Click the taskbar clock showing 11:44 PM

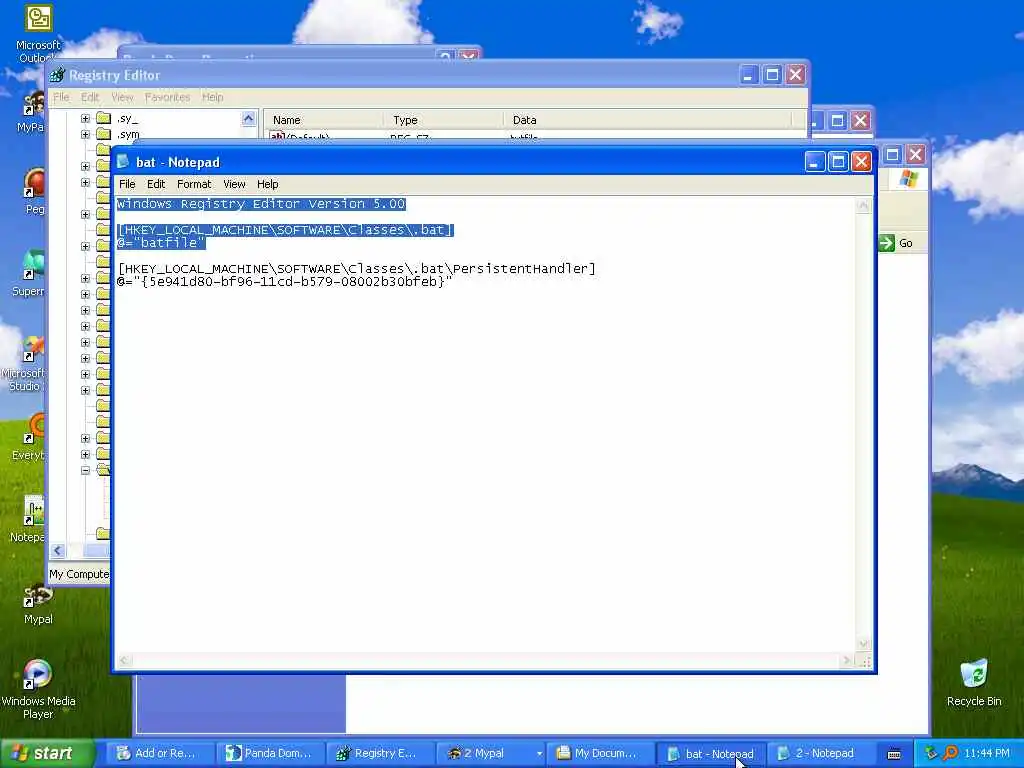point(987,754)
